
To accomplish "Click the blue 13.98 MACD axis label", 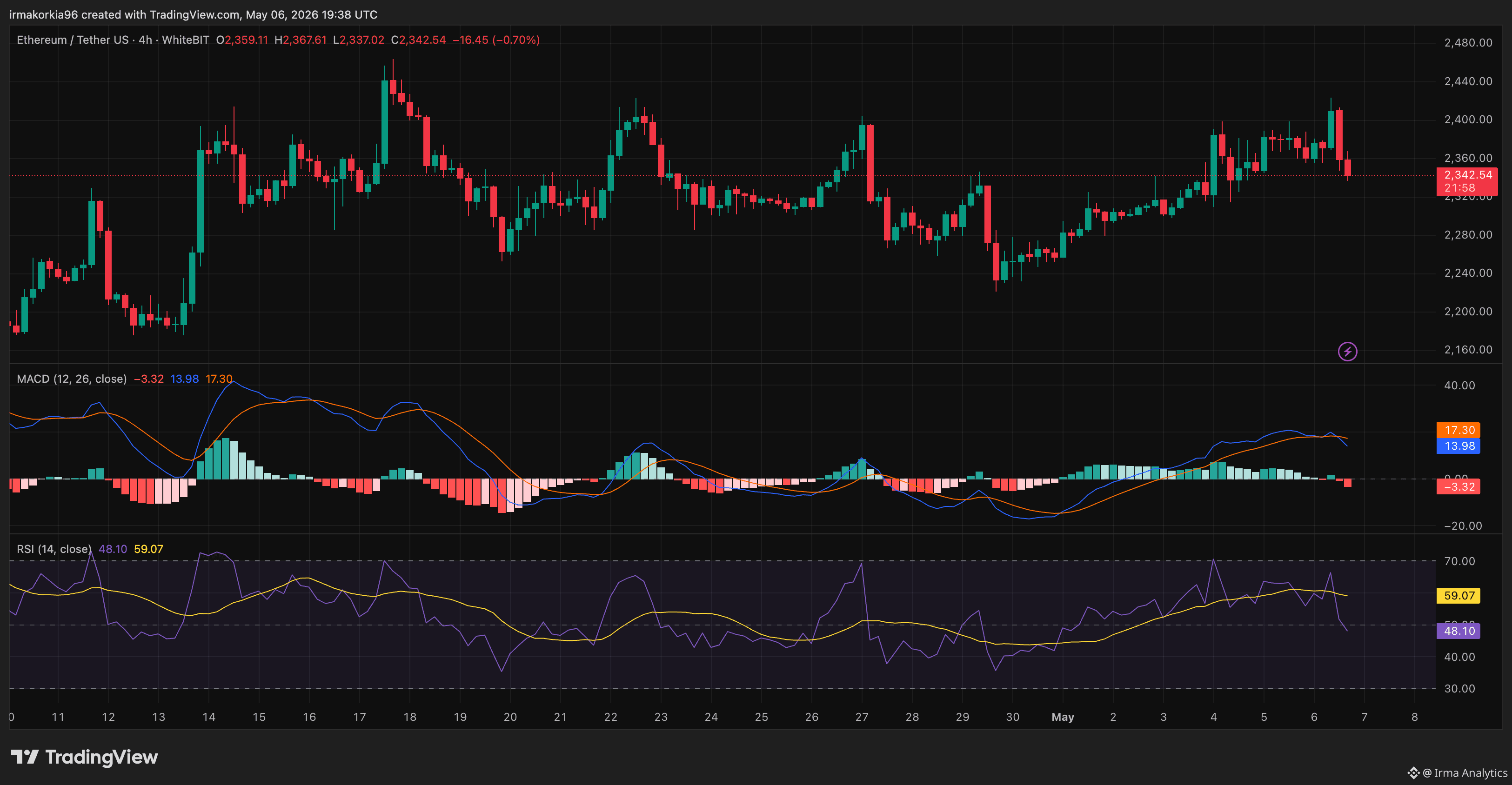I will [1458, 446].
